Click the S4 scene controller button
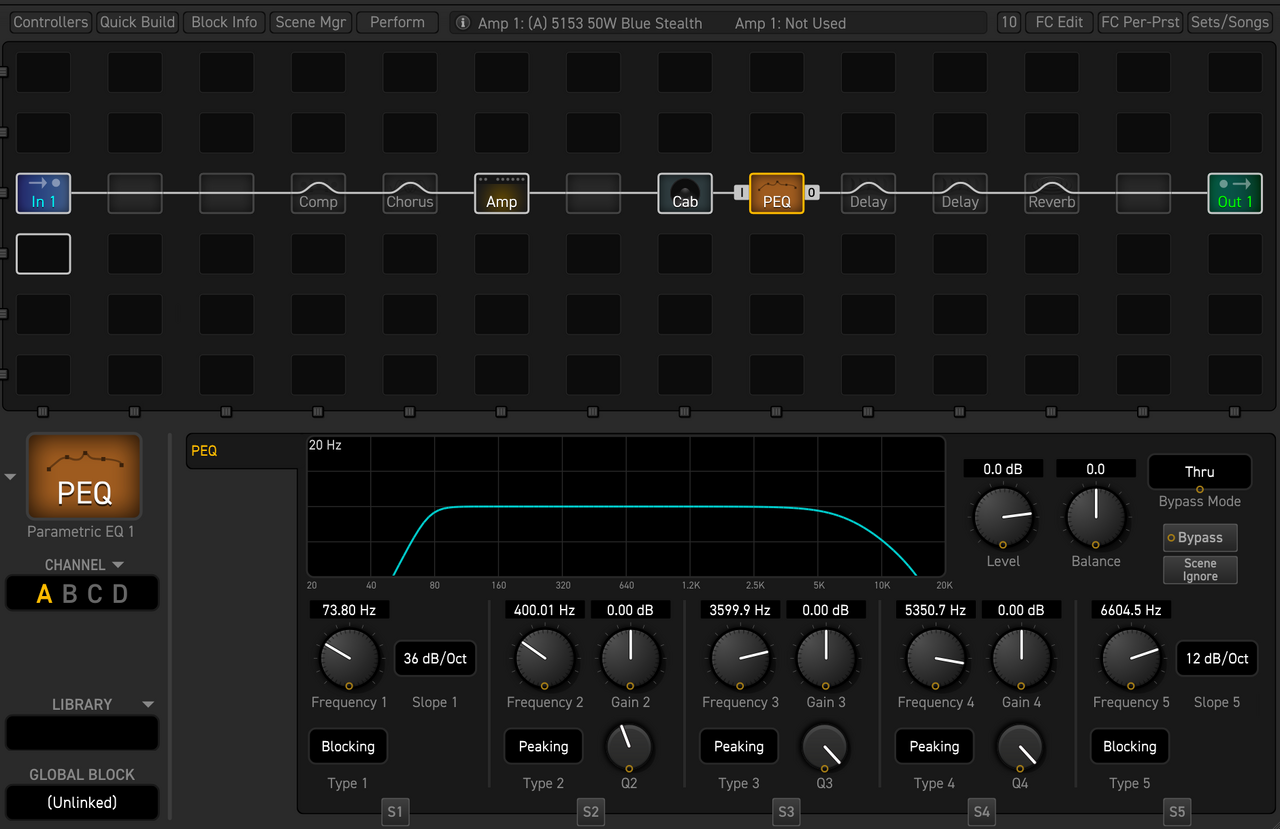This screenshot has width=1280, height=829. click(x=982, y=812)
